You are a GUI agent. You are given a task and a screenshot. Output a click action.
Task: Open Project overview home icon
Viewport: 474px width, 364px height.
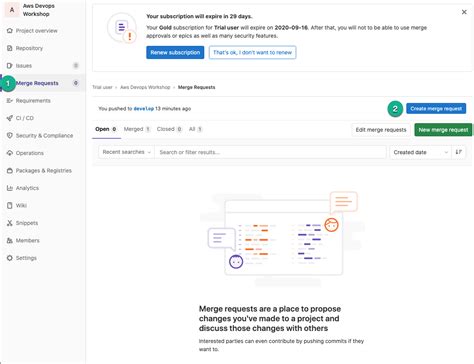[10, 31]
